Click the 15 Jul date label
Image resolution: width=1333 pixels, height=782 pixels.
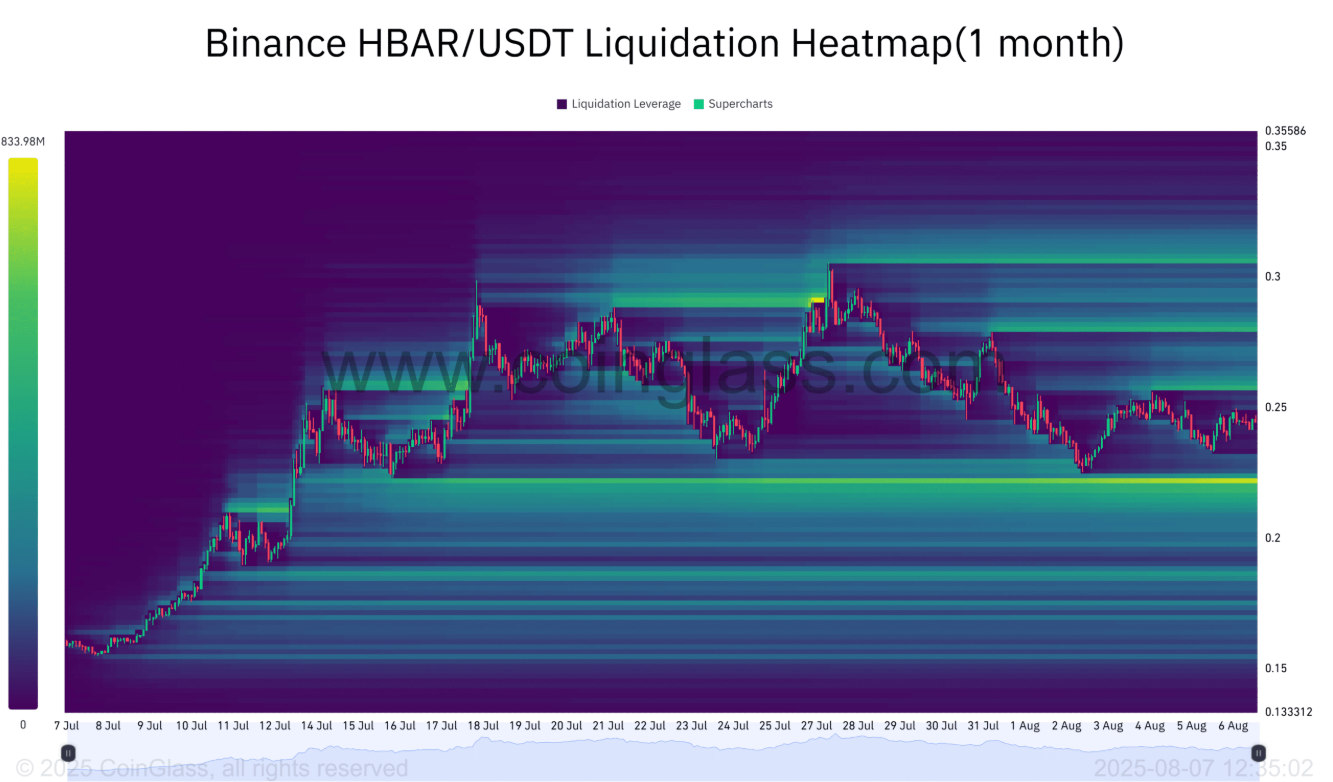358,726
